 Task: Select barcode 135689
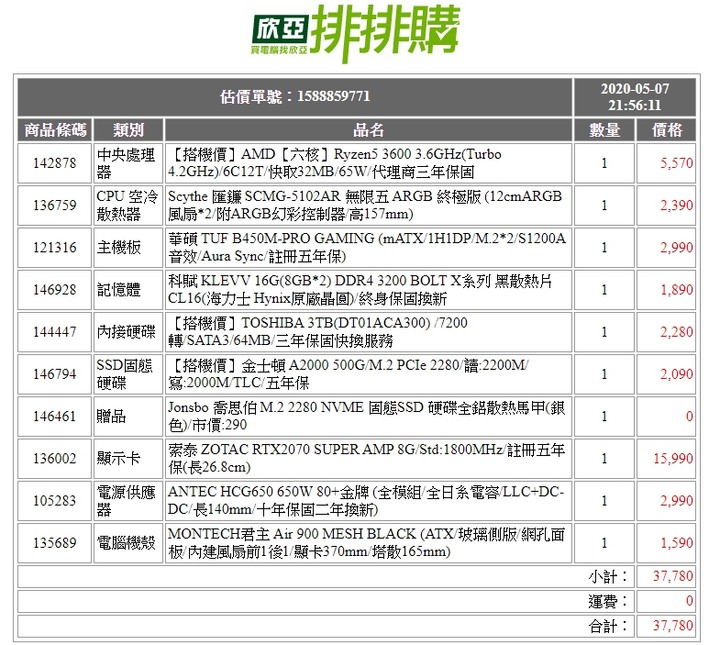55,543
